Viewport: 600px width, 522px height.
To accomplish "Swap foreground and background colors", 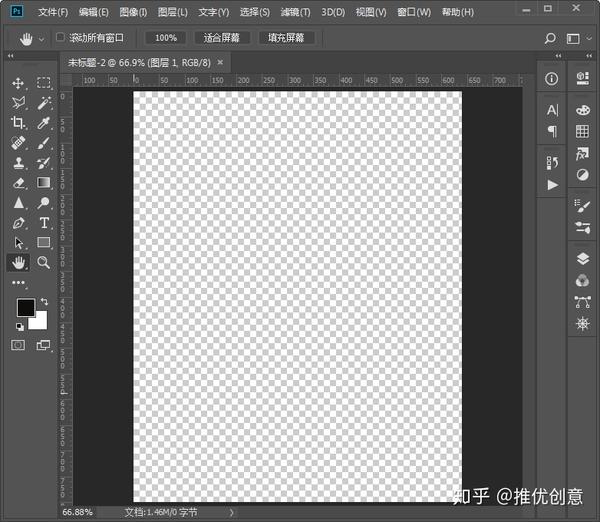I will (x=44, y=302).
